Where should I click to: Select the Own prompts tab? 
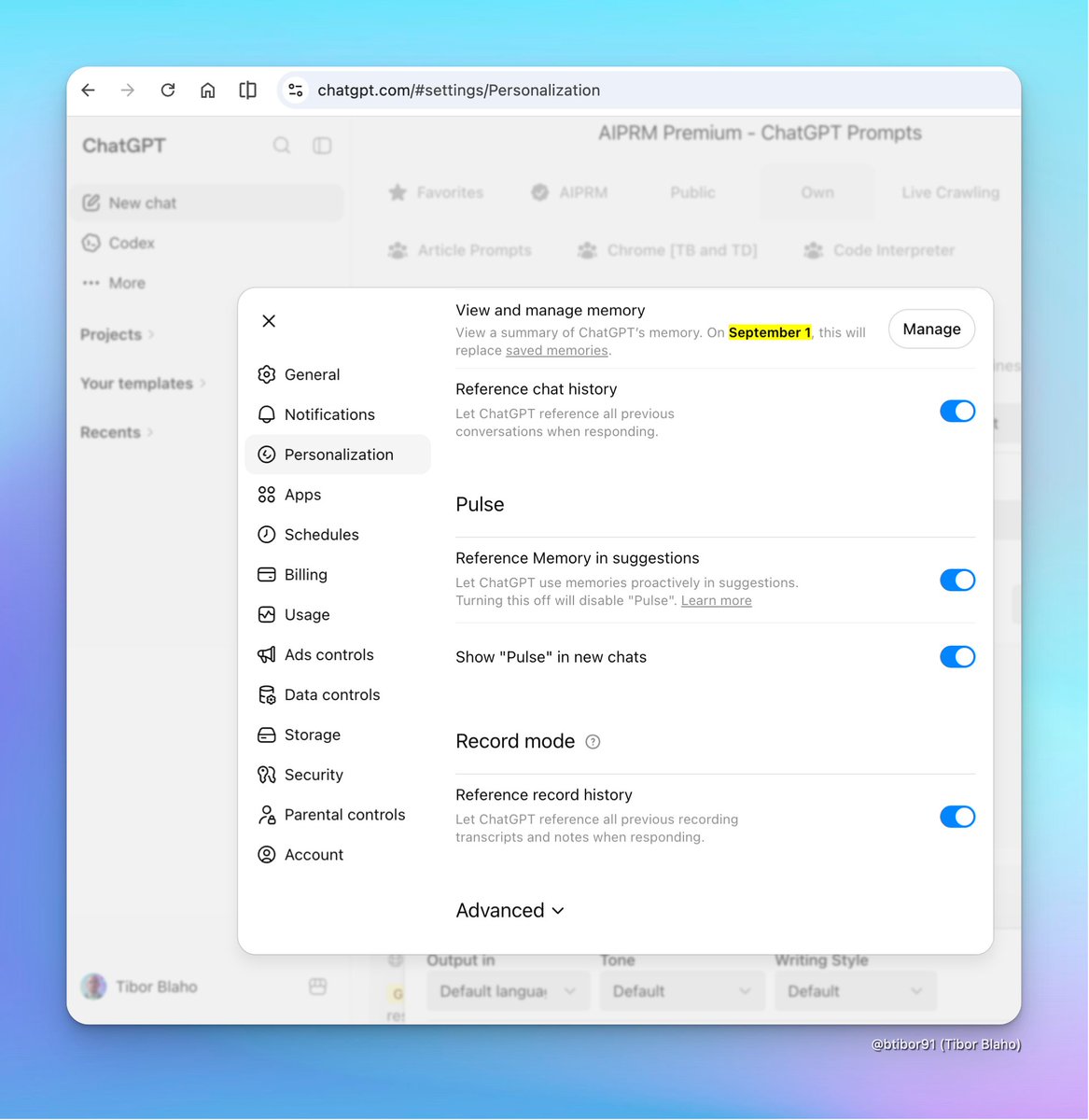coord(817,193)
